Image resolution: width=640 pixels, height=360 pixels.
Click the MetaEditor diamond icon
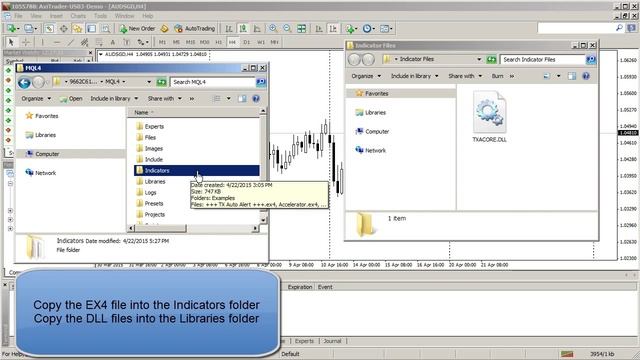pyautogui.click(x=164, y=29)
